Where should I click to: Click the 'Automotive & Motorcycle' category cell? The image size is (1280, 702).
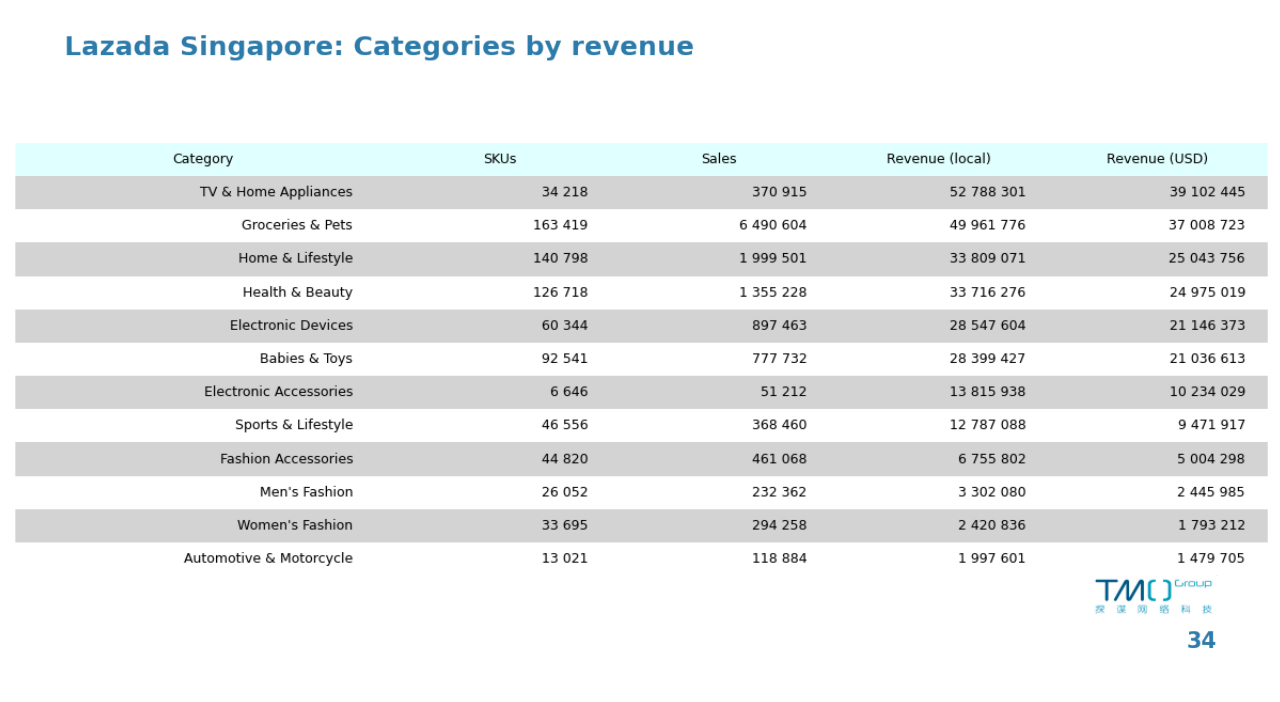[268, 558]
